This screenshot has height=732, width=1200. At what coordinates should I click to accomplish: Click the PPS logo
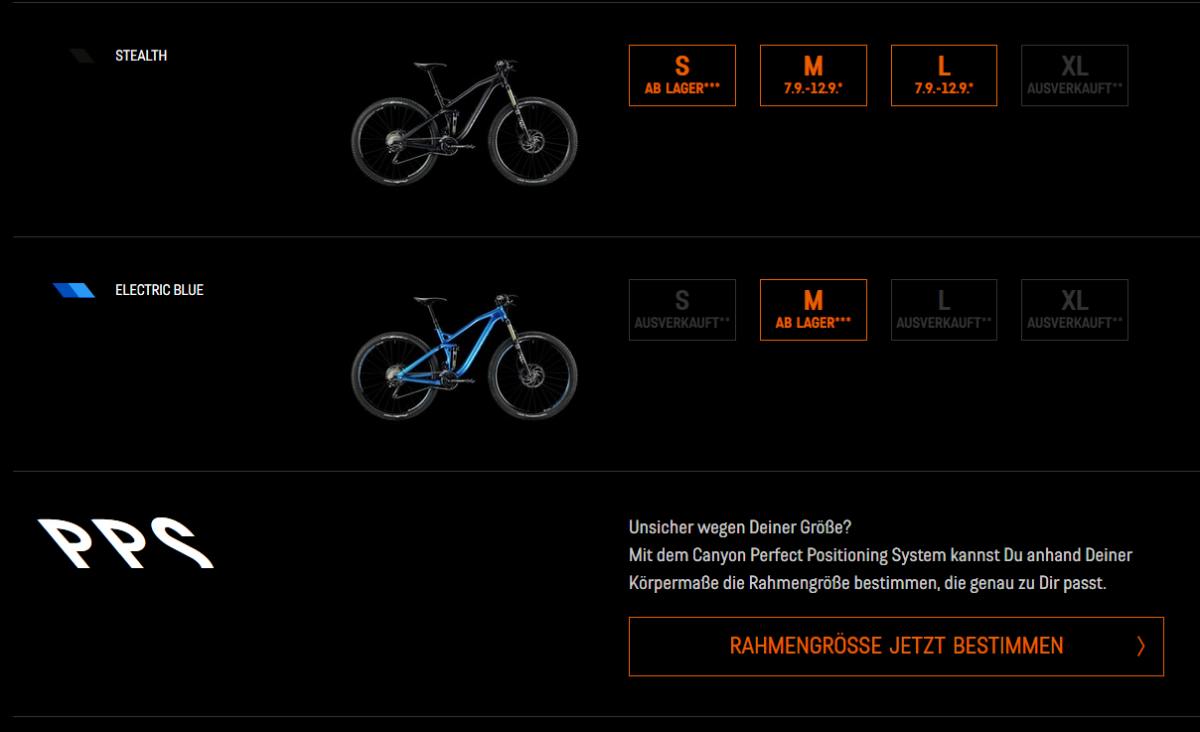pyautogui.click(x=125, y=543)
